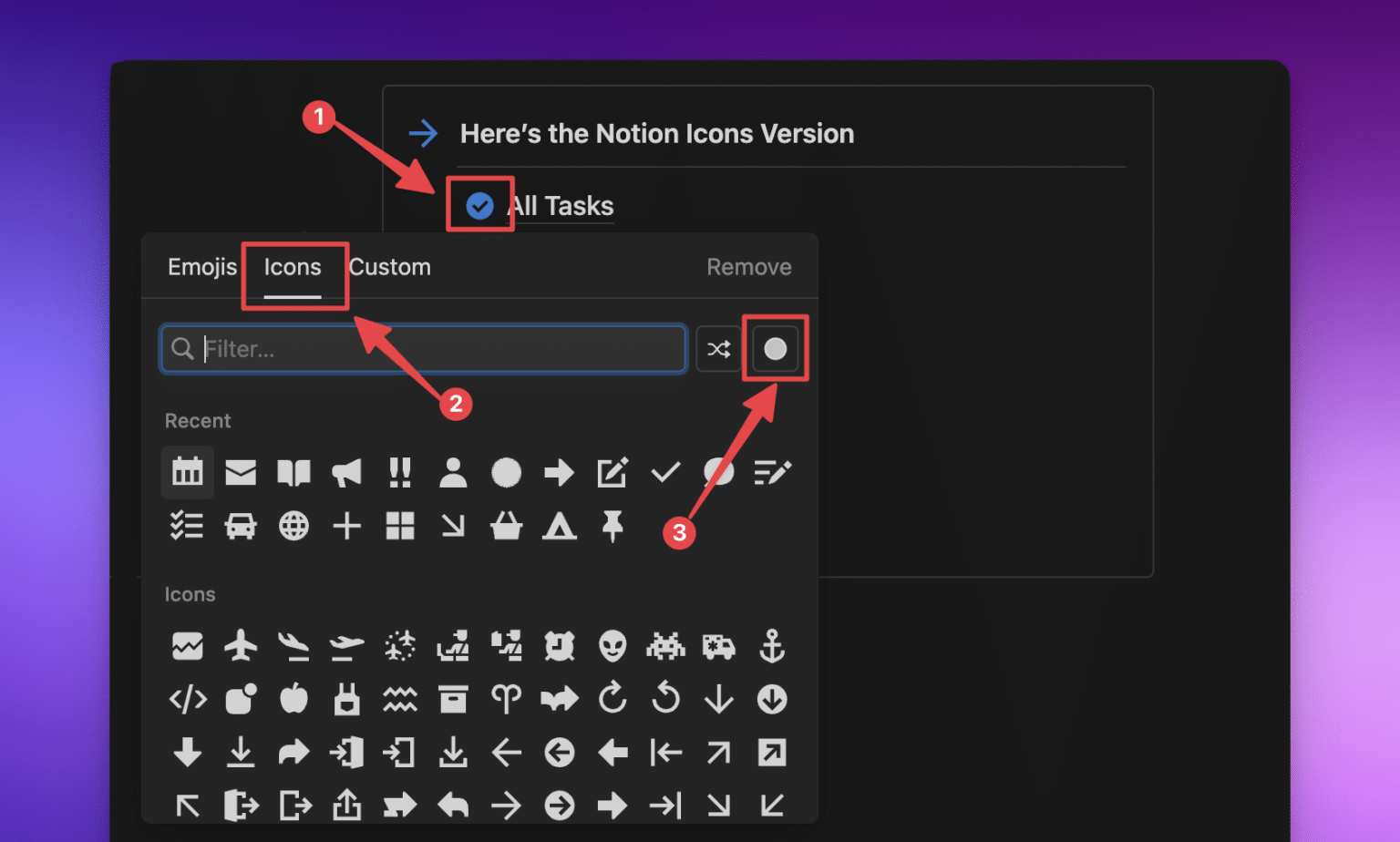Image resolution: width=1400 pixels, height=842 pixels.
Task: Select the code brackets icon
Action: 188,700
